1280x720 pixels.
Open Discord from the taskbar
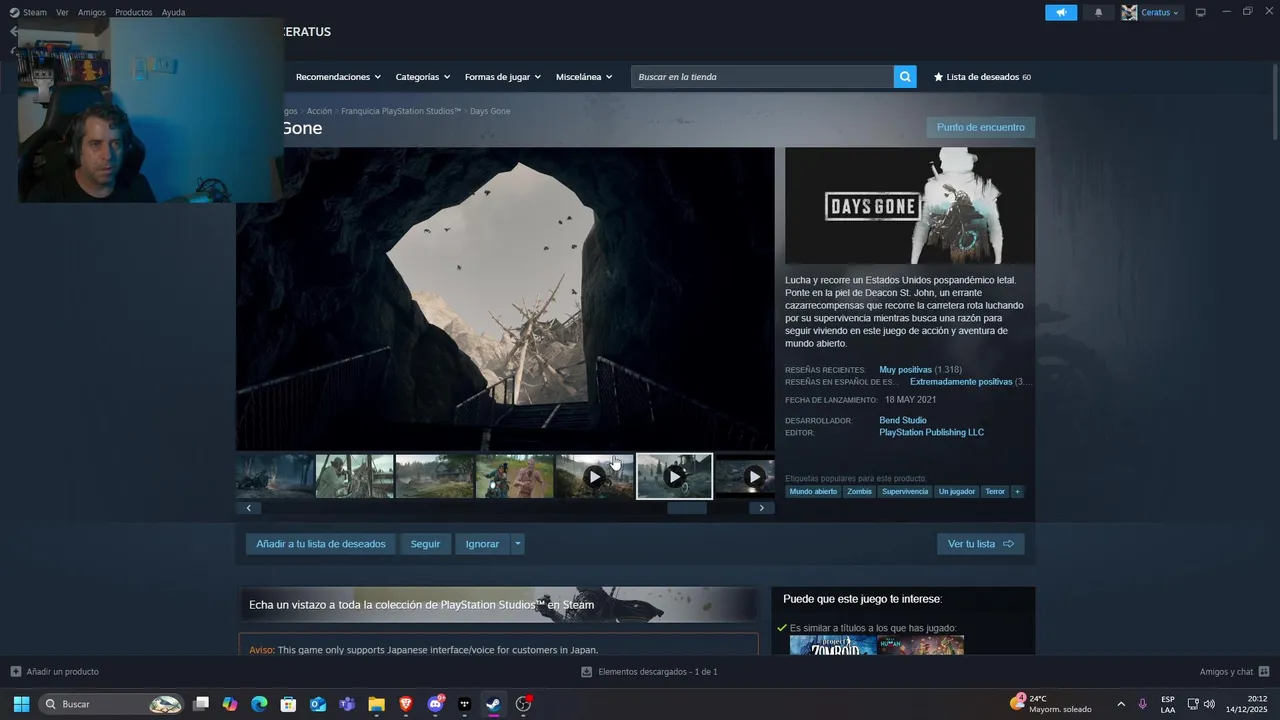(x=435, y=704)
